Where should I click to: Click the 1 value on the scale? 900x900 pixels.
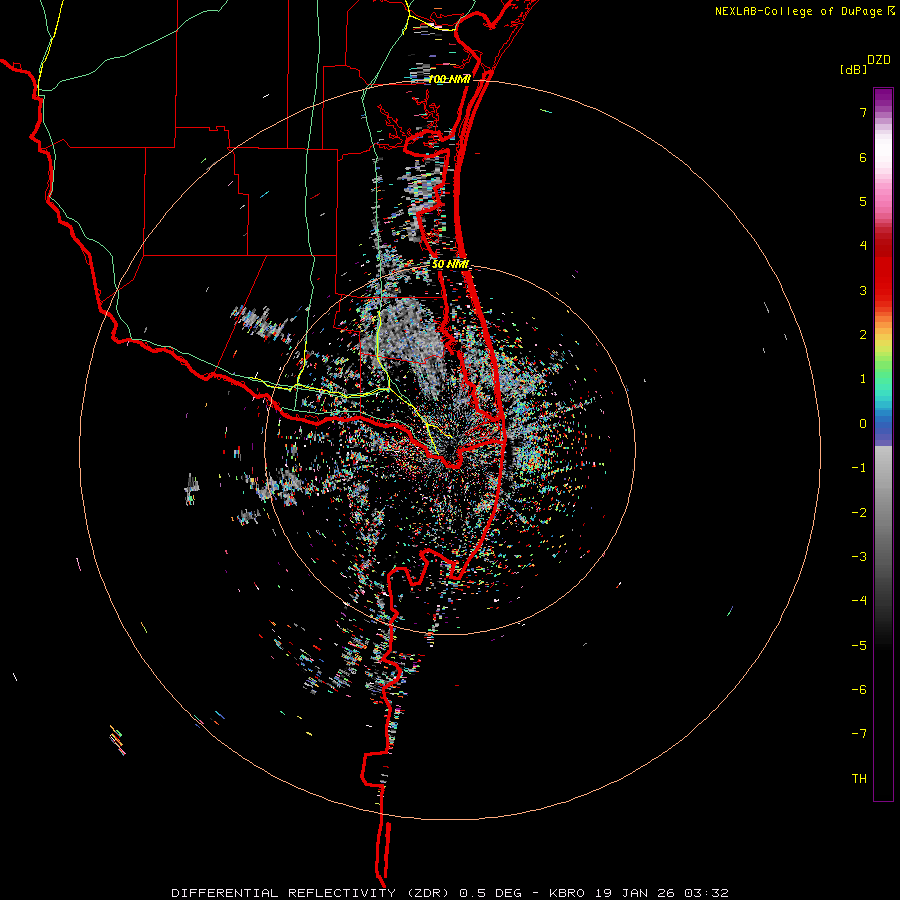pos(863,379)
